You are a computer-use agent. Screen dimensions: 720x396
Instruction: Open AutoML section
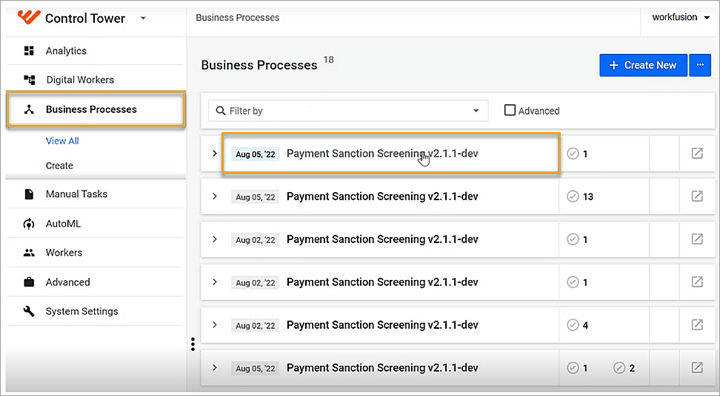point(63,223)
